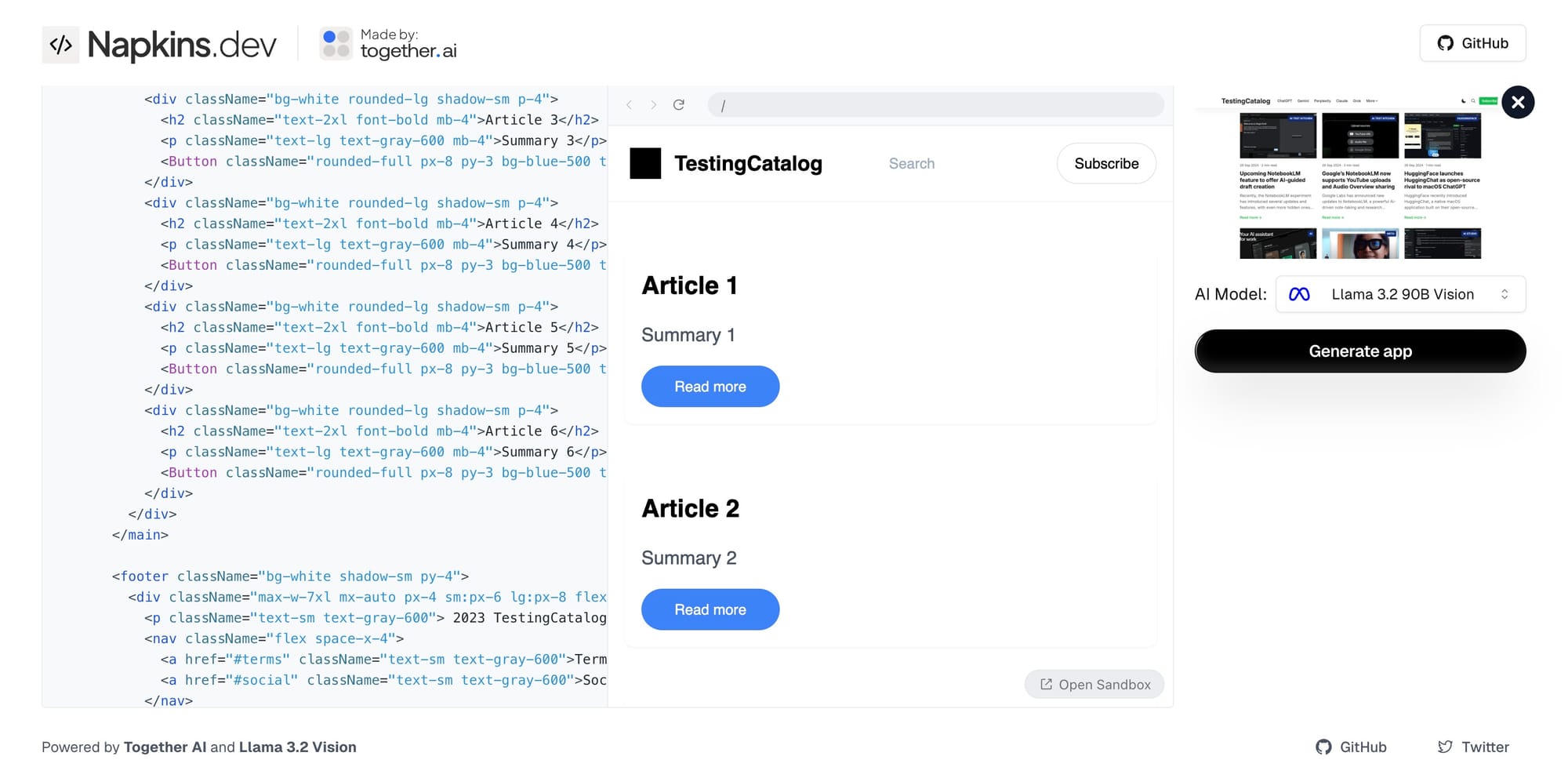1568x778 pixels.
Task: Click the Summary 2 text in preview
Action: 689,558
